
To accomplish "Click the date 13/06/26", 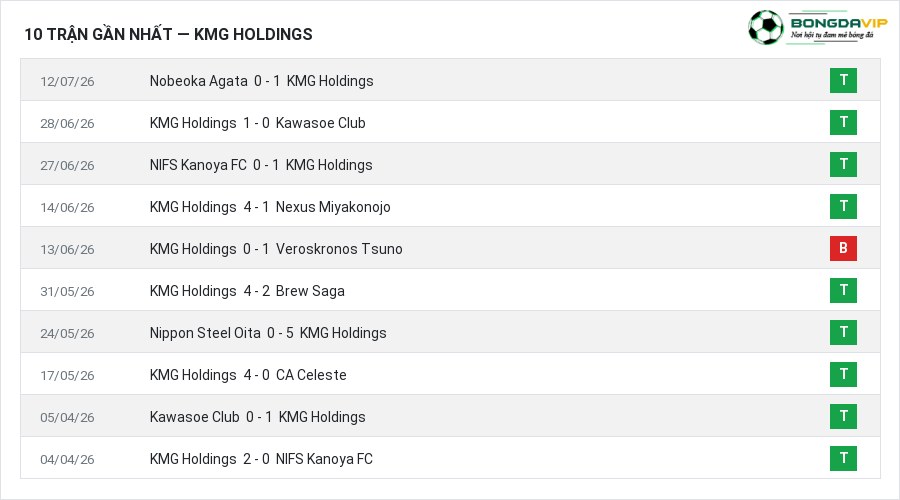I will 67,250.
